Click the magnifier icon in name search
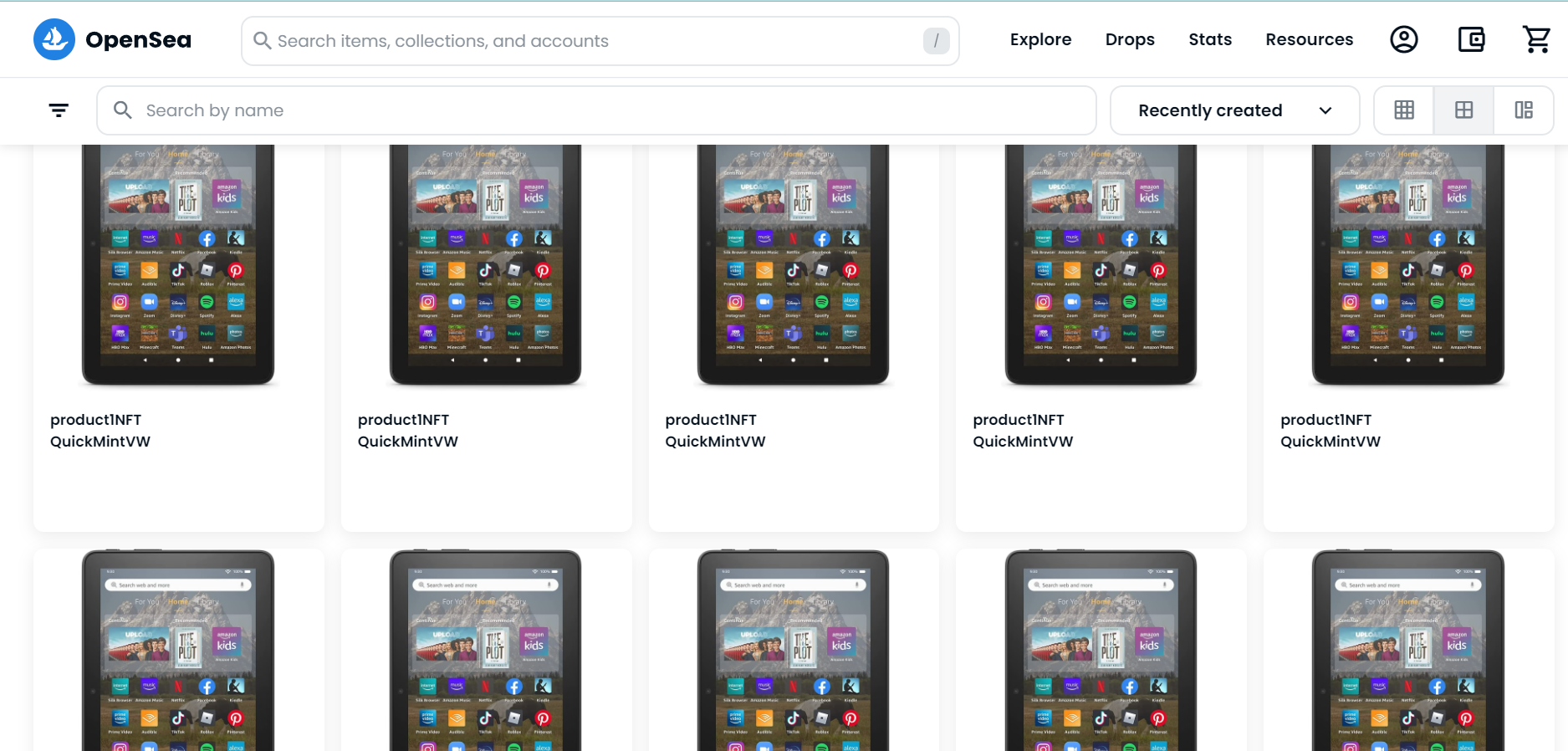The image size is (1568, 751). (123, 110)
